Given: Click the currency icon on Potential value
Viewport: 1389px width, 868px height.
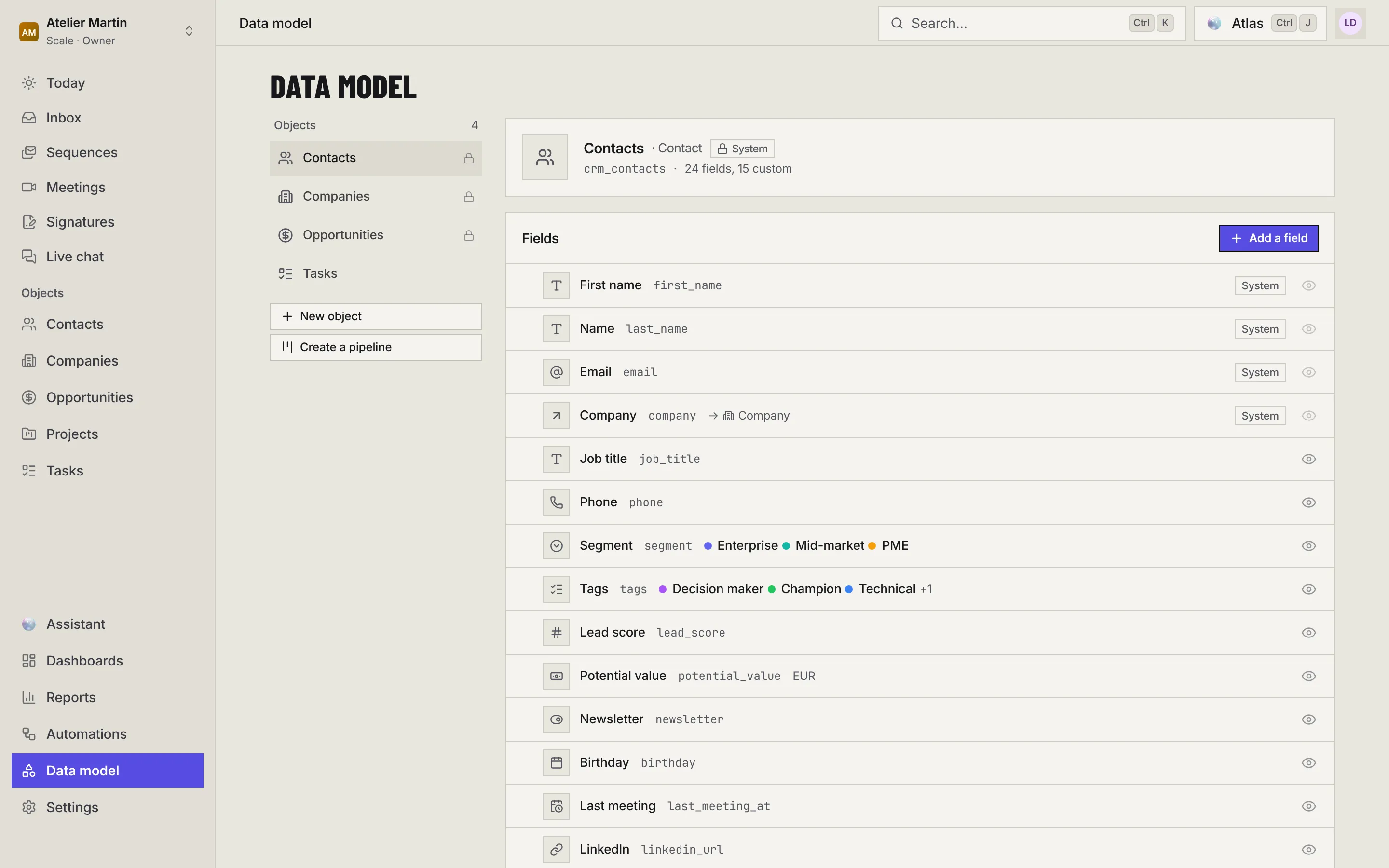Looking at the screenshot, I should pyautogui.click(x=556, y=676).
